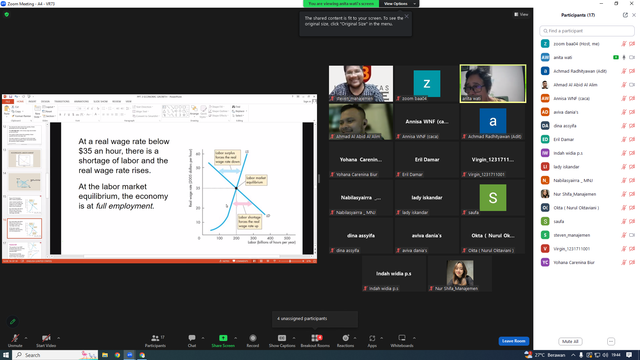Open the Windows Start menu
Screen dimensions: 640x360
point(6,355)
